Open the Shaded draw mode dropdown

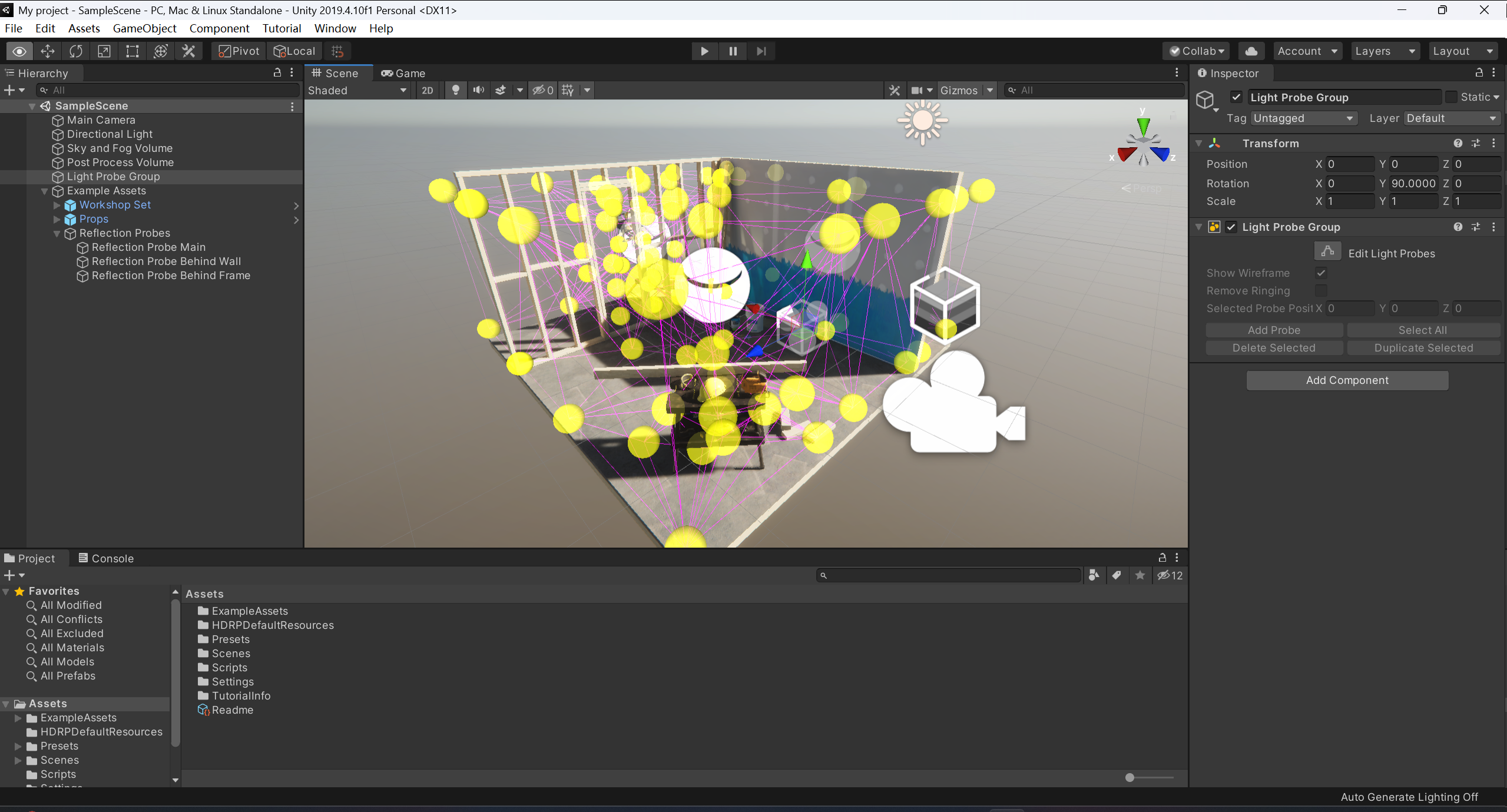pos(357,90)
